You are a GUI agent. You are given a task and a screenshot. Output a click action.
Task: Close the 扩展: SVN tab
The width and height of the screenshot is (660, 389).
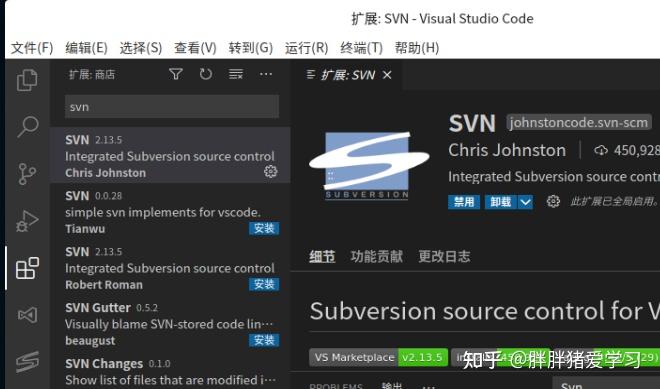[387, 75]
